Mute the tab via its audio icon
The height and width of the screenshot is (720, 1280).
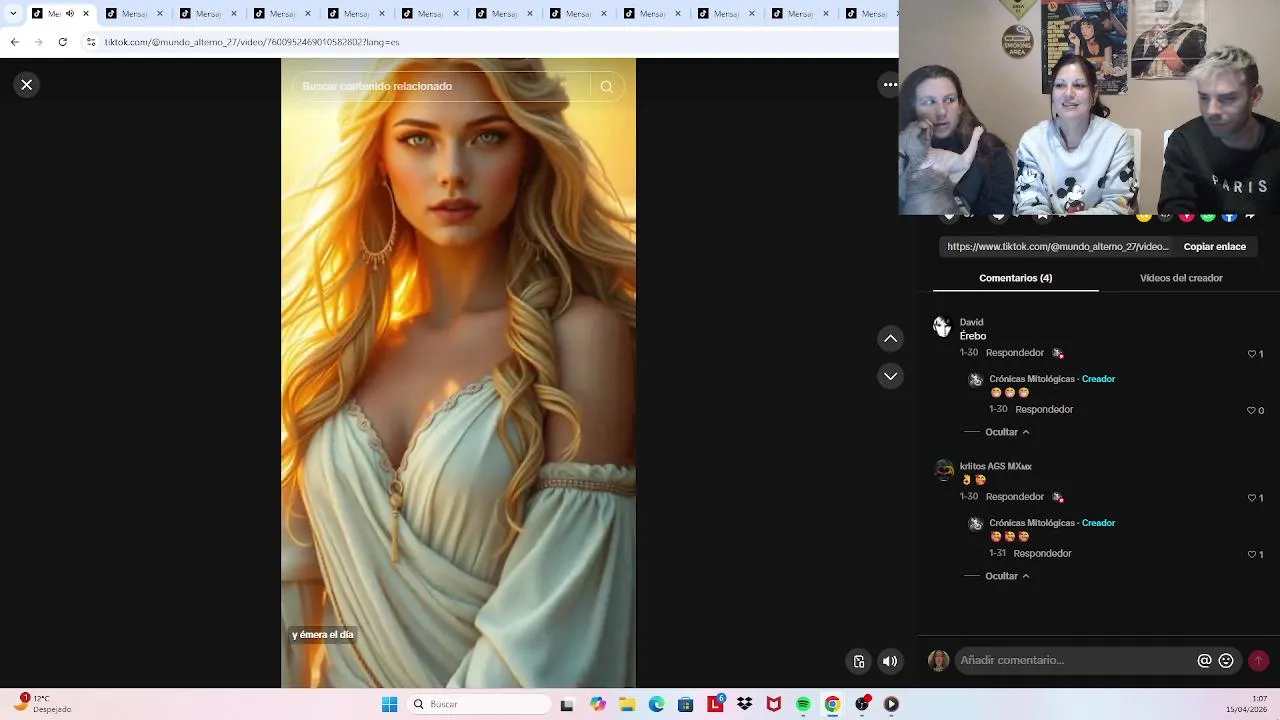70,14
